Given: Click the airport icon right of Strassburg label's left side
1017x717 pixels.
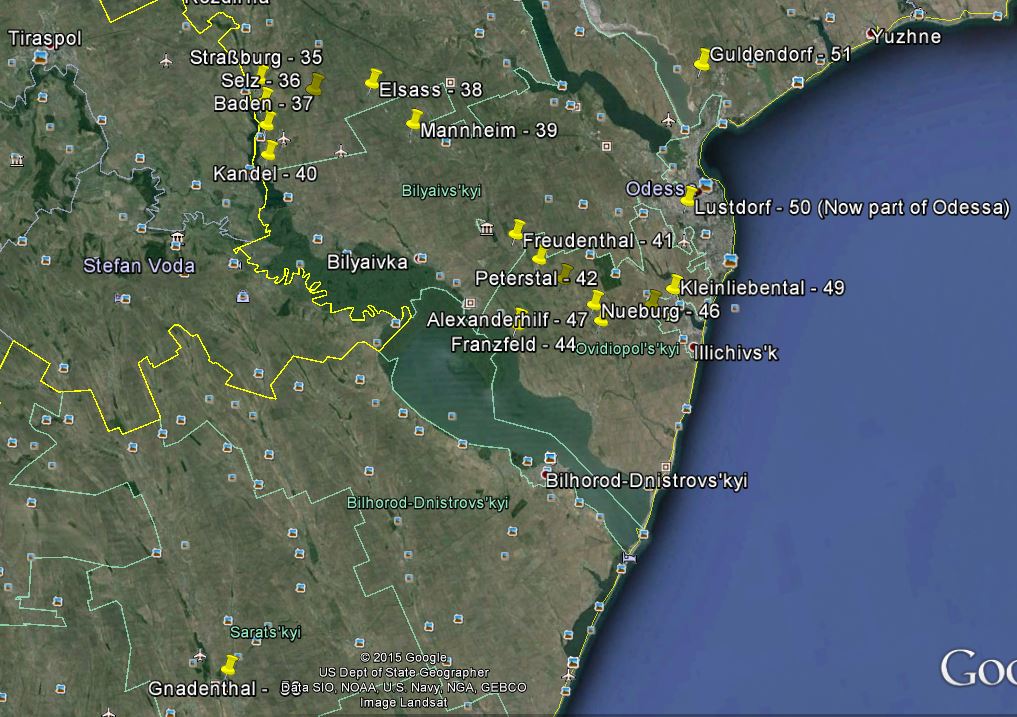Looking at the screenshot, I should click(165, 60).
